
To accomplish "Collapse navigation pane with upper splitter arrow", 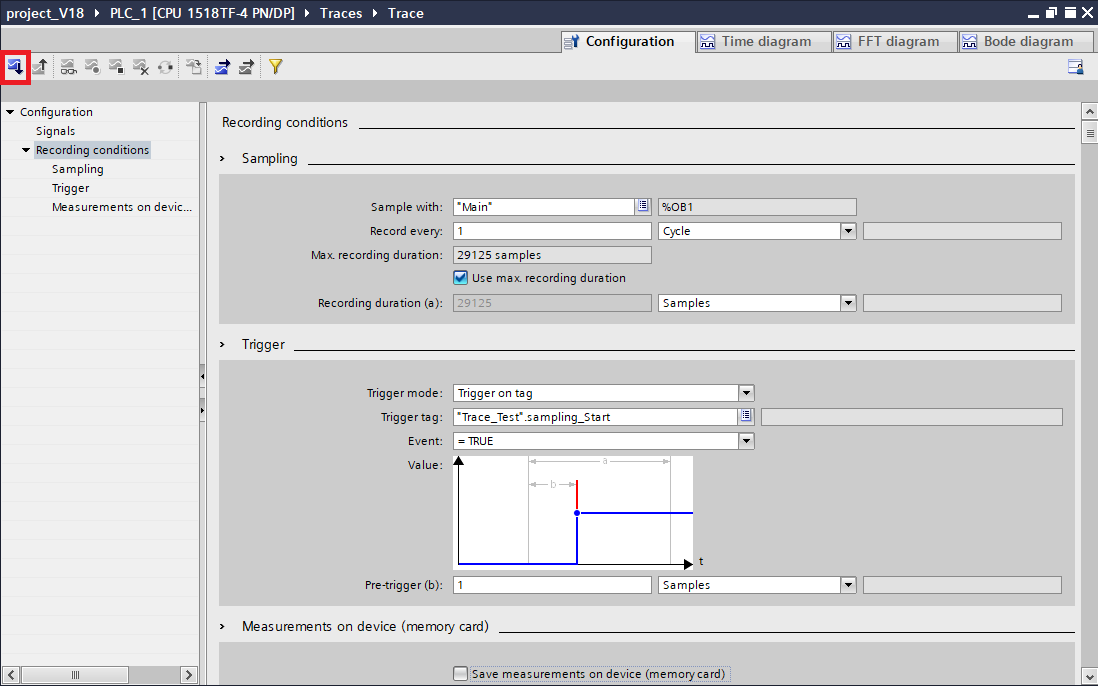I will click(203, 377).
